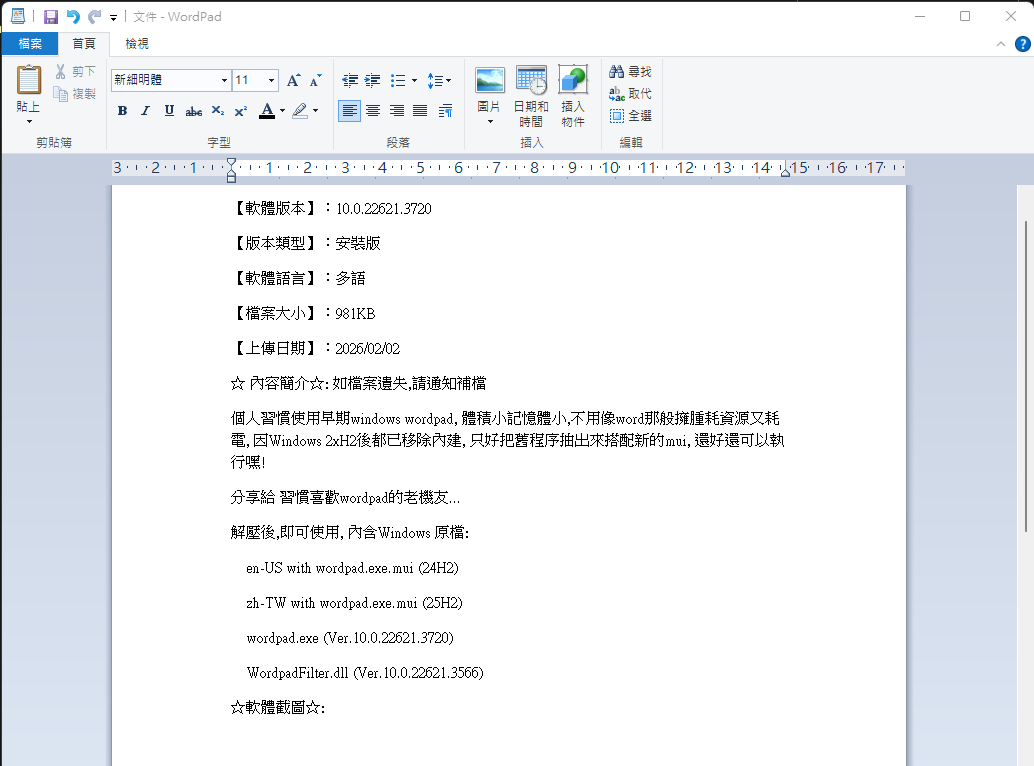This screenshot has height=766, width=1034.
Task: Open the text highlight color dropdown arrow
Action: click(x=315, y=111)
